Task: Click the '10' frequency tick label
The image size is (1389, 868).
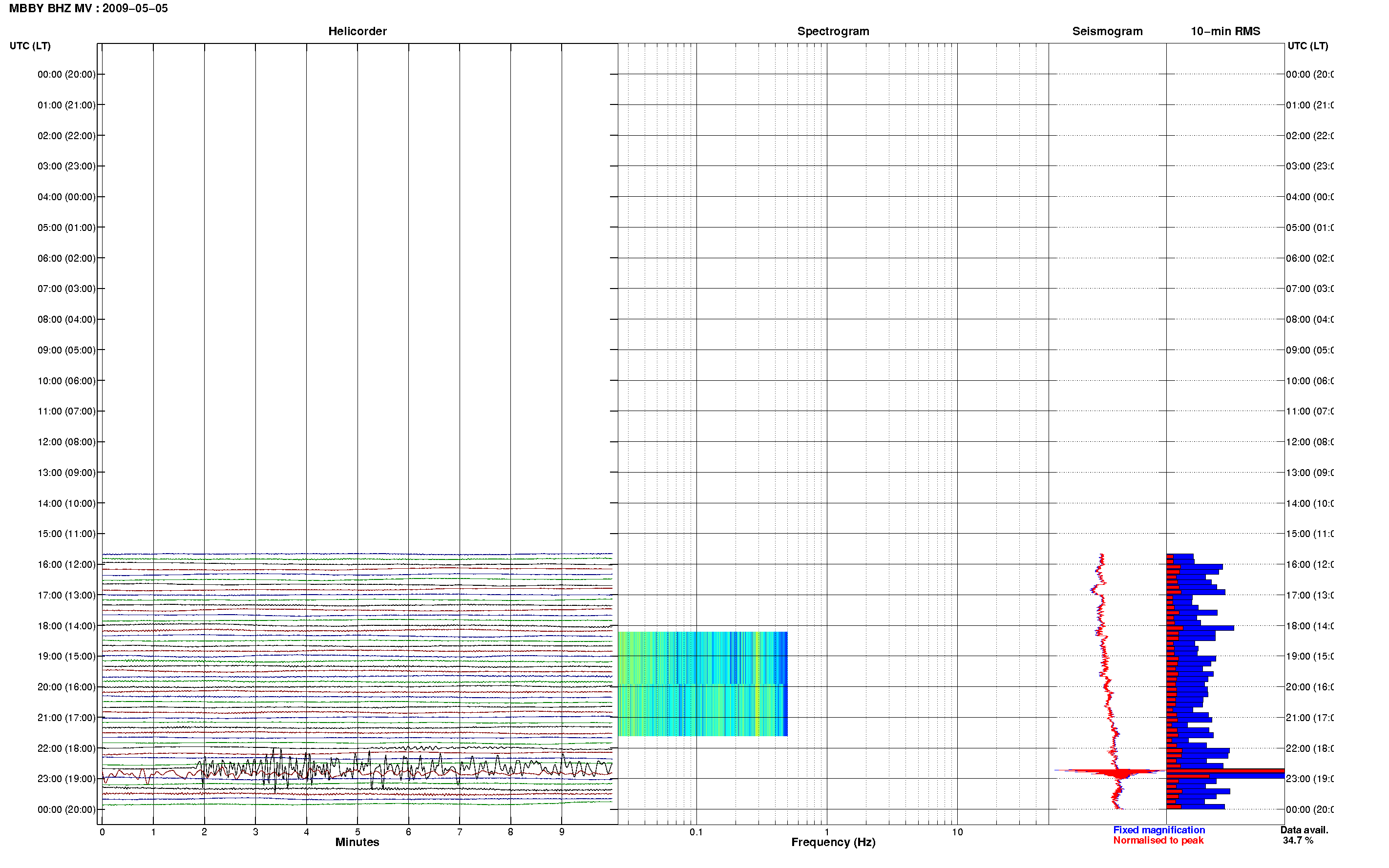Action: click(957, 832)
